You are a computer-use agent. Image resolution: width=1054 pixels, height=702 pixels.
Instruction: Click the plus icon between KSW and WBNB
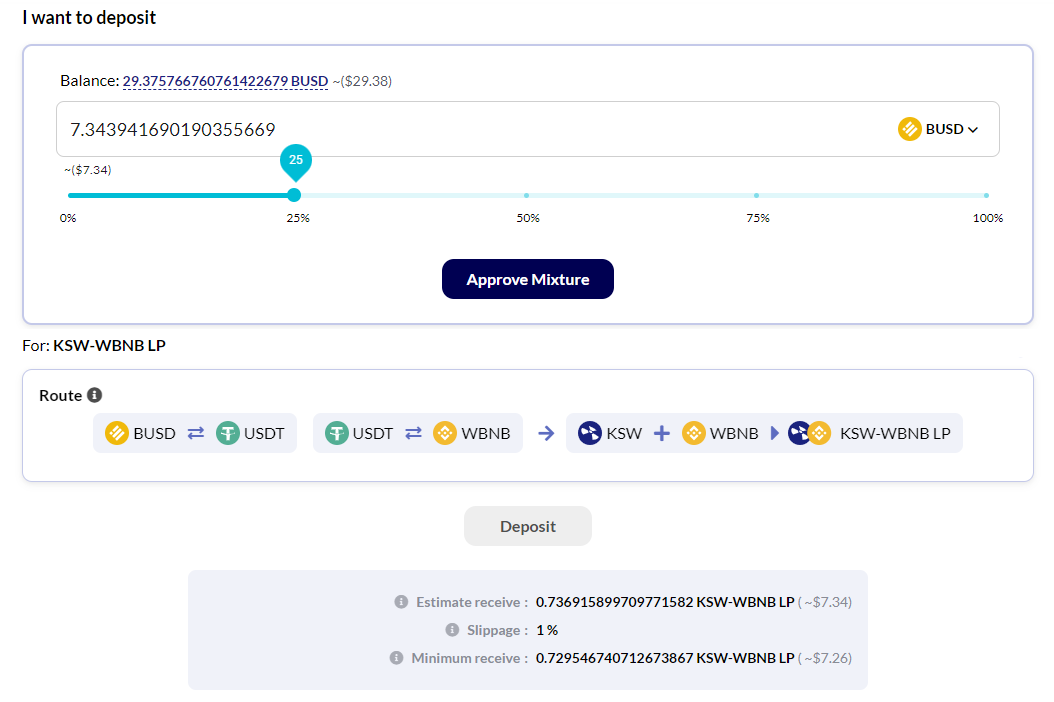(661, 433)
